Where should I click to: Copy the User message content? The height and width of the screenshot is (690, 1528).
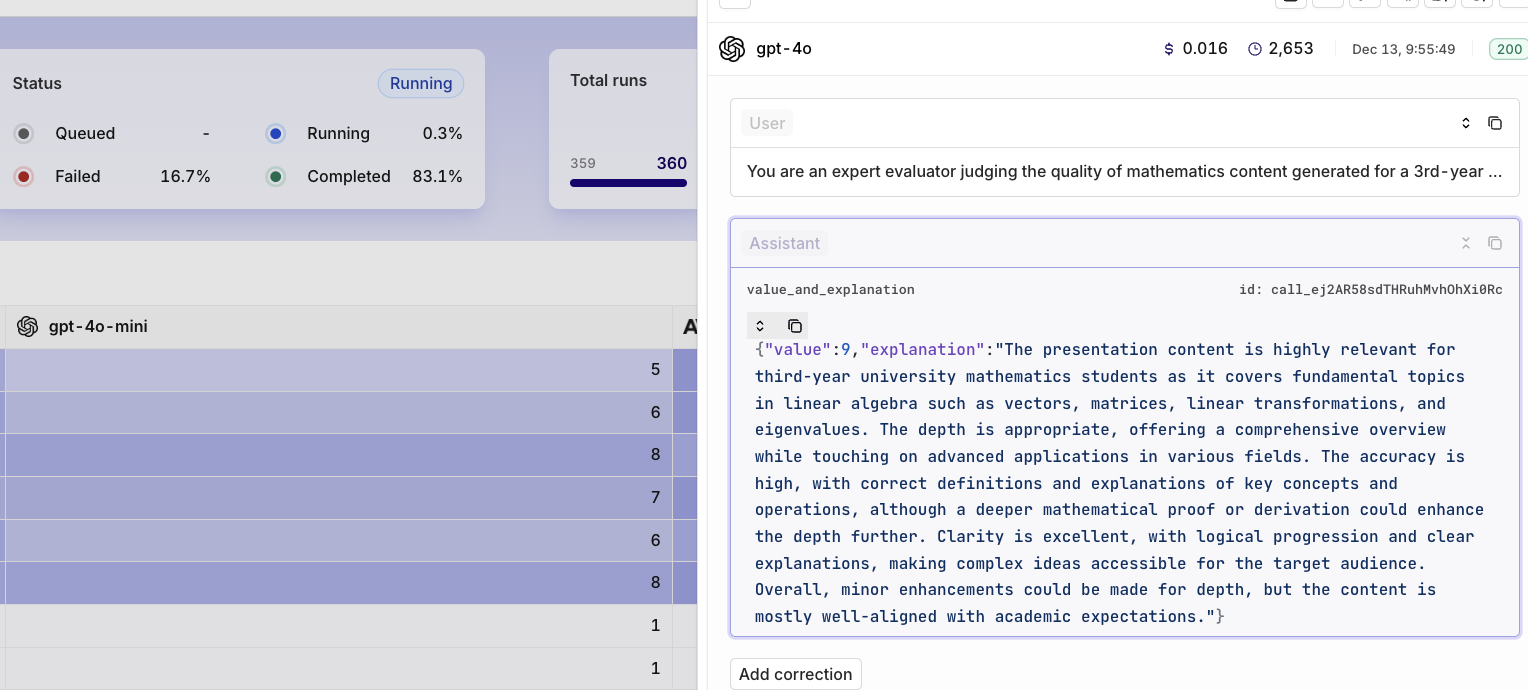(x=1495, y=123)
